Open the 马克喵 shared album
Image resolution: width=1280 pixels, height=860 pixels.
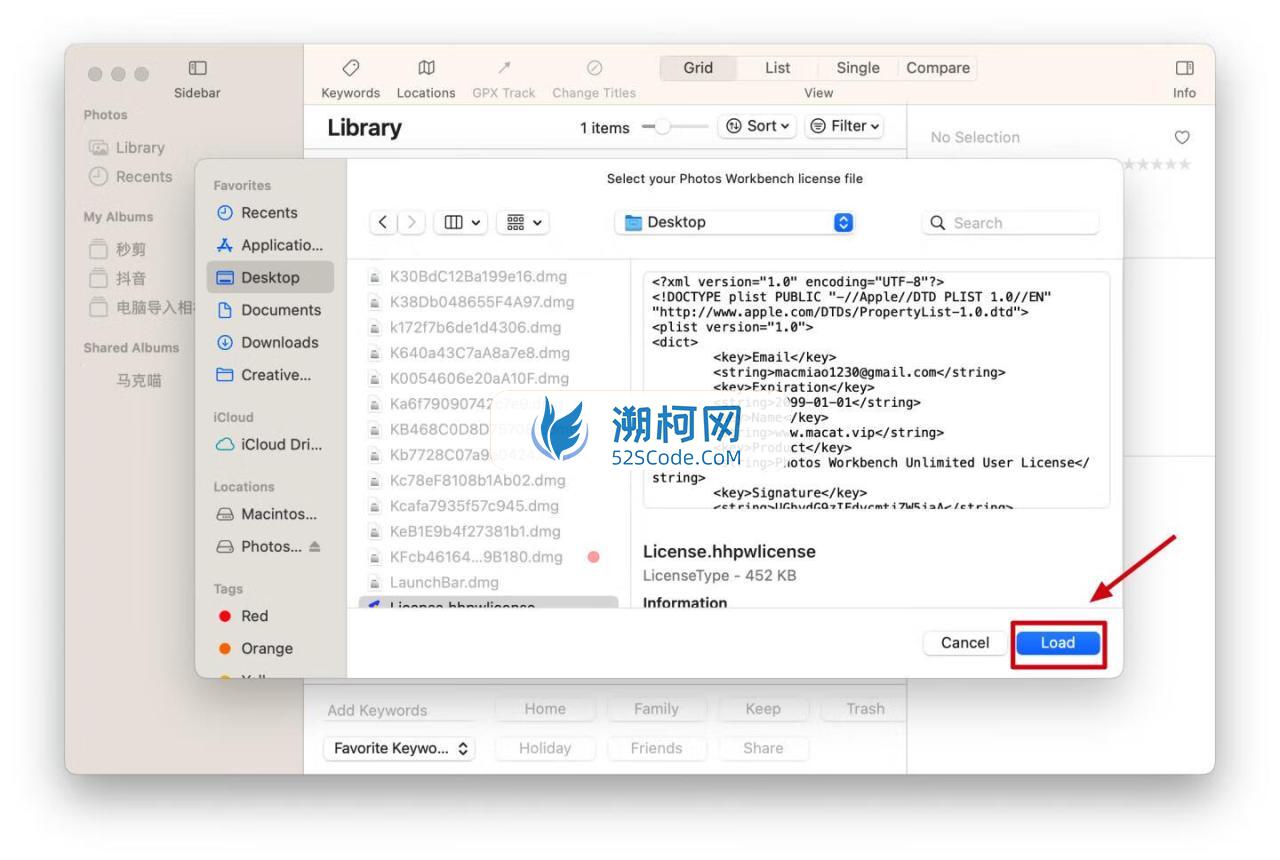[x=141, y=379]
